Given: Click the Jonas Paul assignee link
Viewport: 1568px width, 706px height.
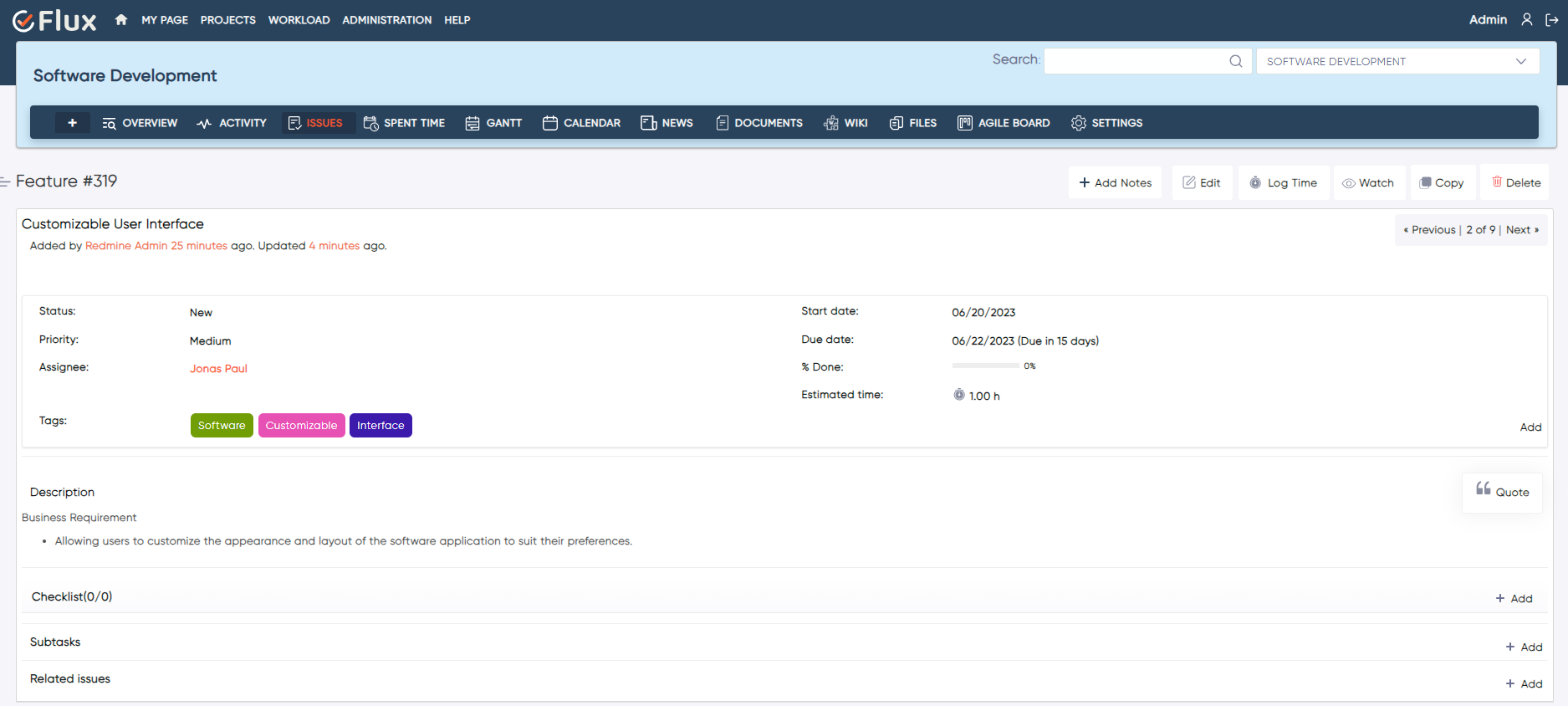Looking at the screenshot, I should coord(218,369).
